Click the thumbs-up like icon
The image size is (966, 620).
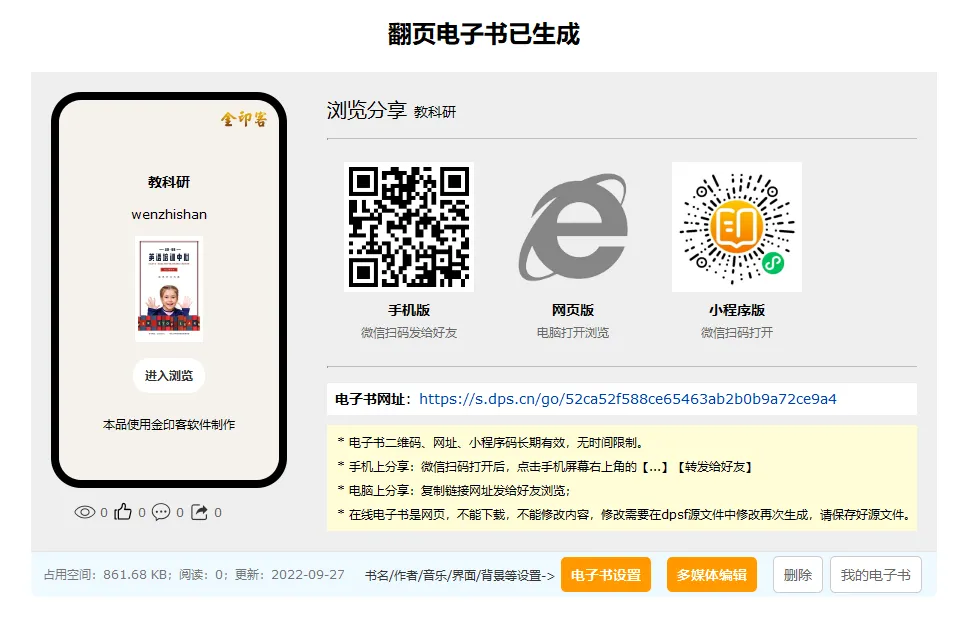(x=123, y=512)
